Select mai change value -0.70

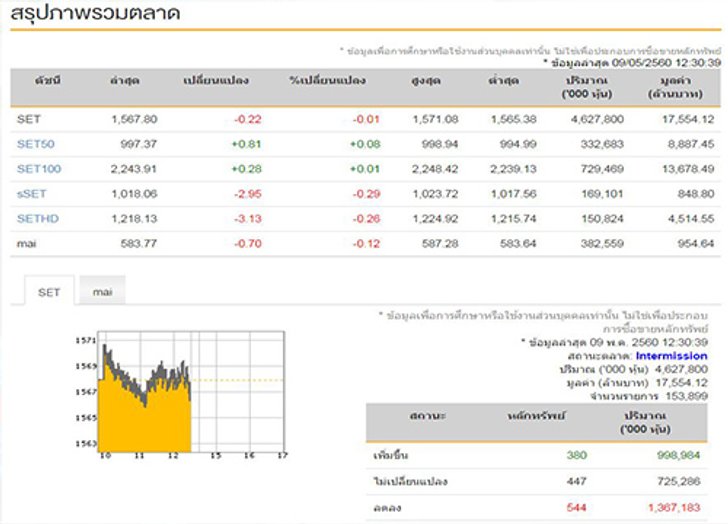pyautogui.click(x=248, y=244)
